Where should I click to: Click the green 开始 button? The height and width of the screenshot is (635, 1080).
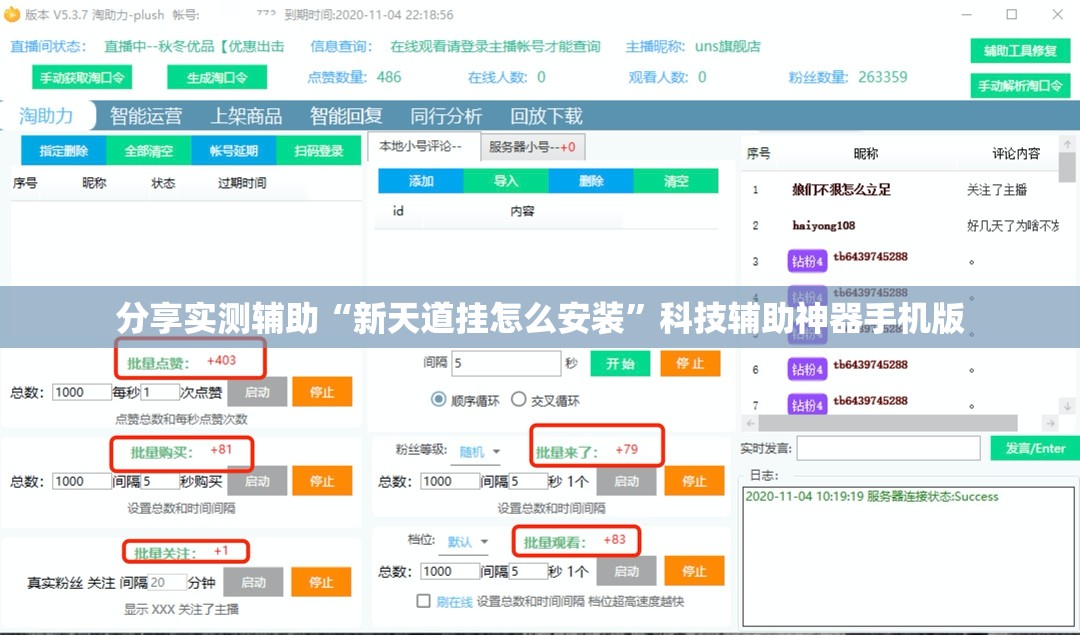coord(620,364)
